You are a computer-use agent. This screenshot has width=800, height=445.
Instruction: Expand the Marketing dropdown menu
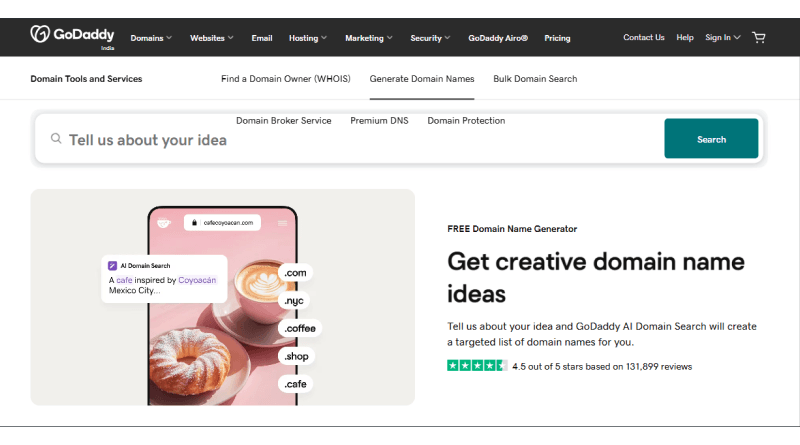pyautogui.click(x=369, y=38)
